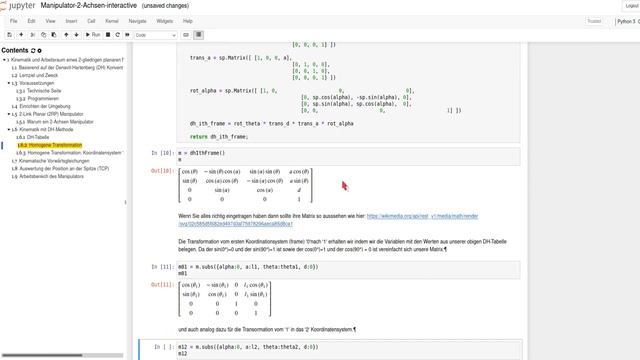This screenshot has width=640, height=360.
Task: Click the Trusted notebook indicator
Action: pos(594,21)
